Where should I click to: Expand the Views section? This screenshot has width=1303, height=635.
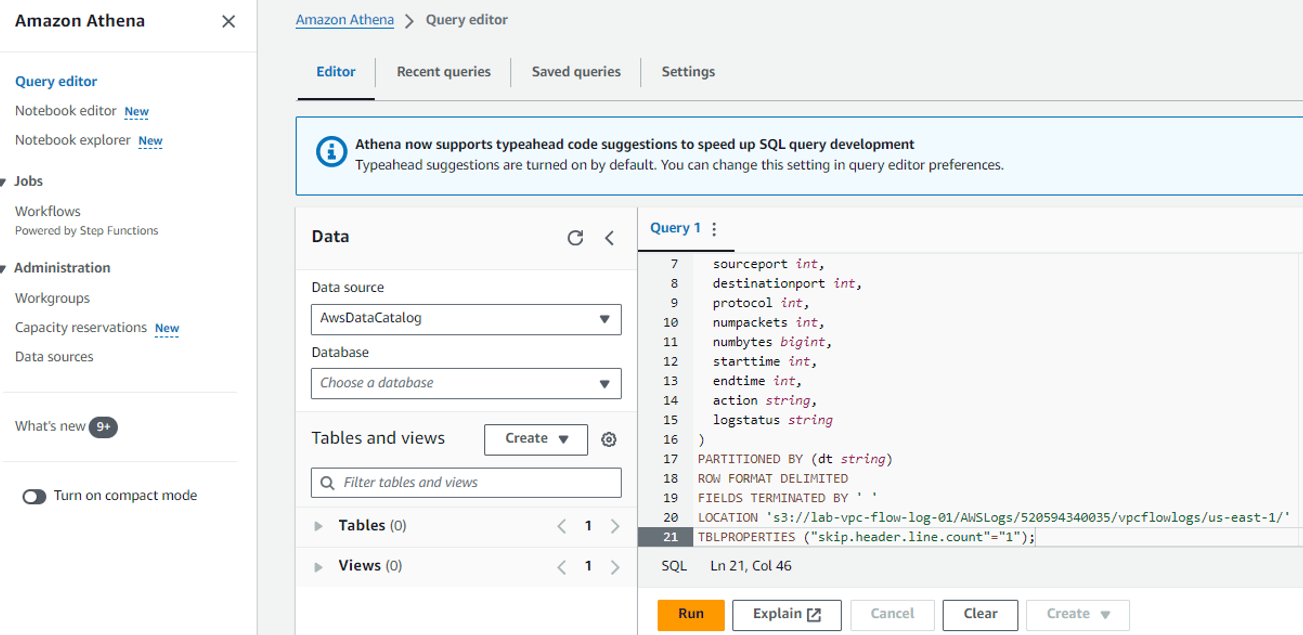coord(319,566)
